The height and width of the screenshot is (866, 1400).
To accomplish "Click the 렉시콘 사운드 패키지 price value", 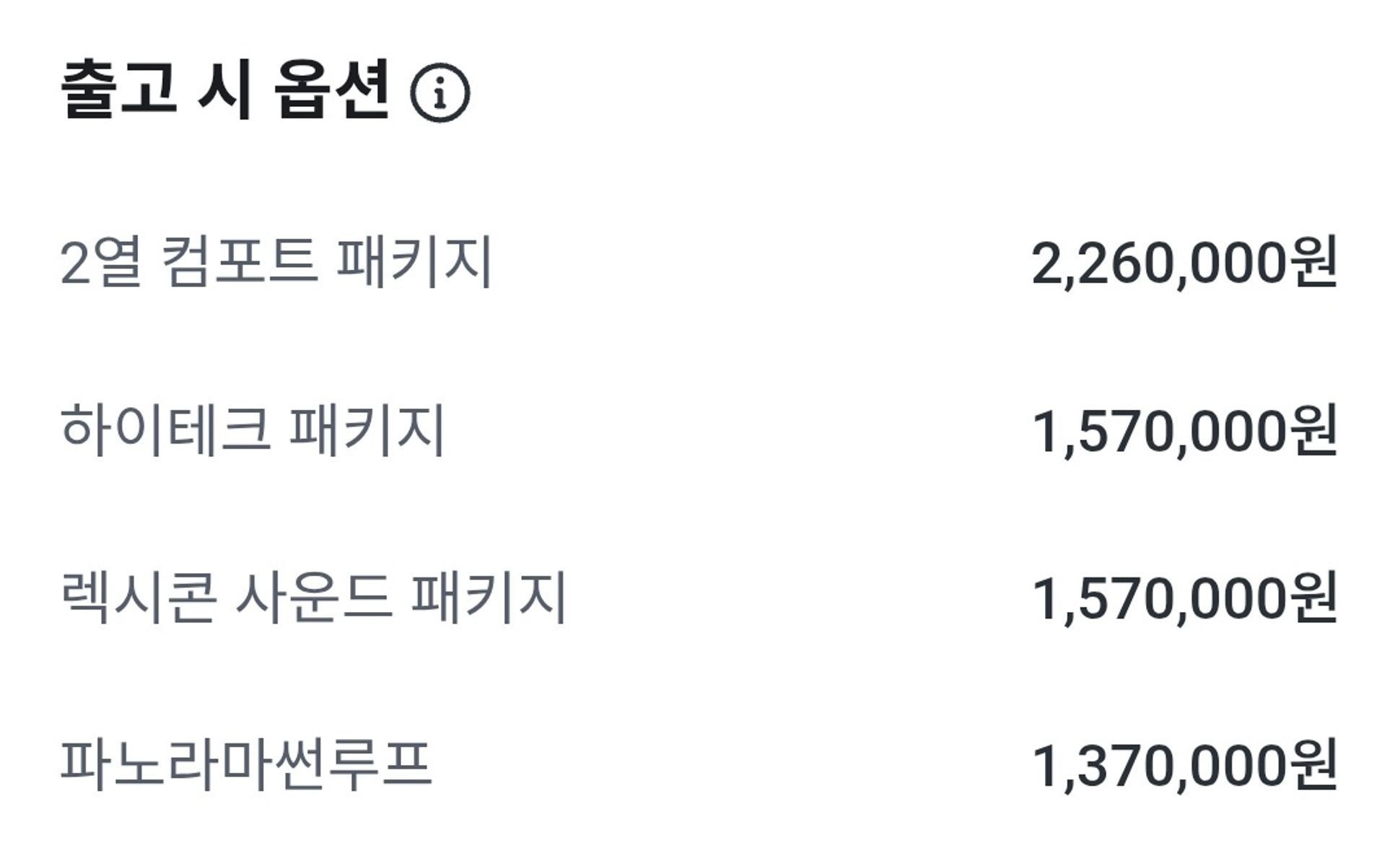I will (x=1184, y=599).
